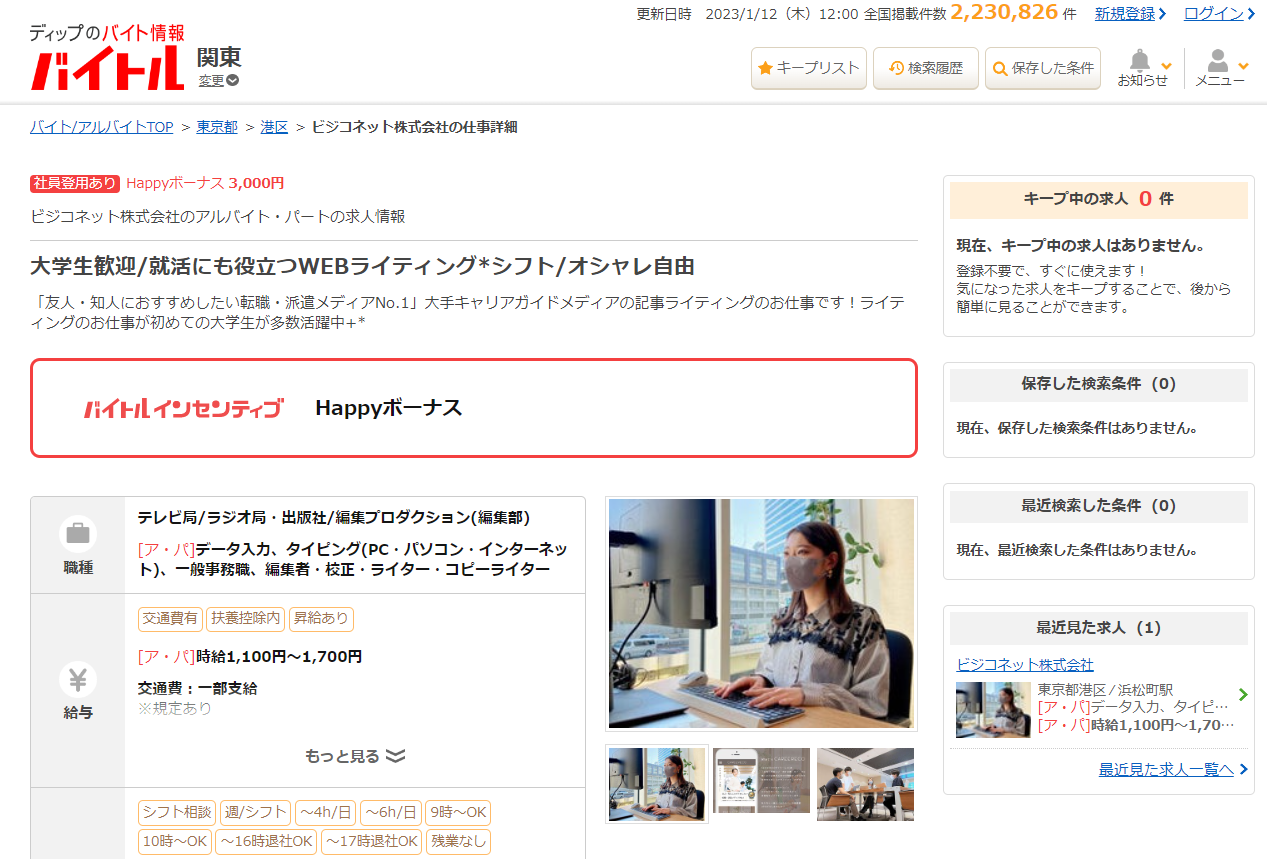1267x859 pixels.
Task: Click the 扶養控除内 tag
Action: [245, 619]
